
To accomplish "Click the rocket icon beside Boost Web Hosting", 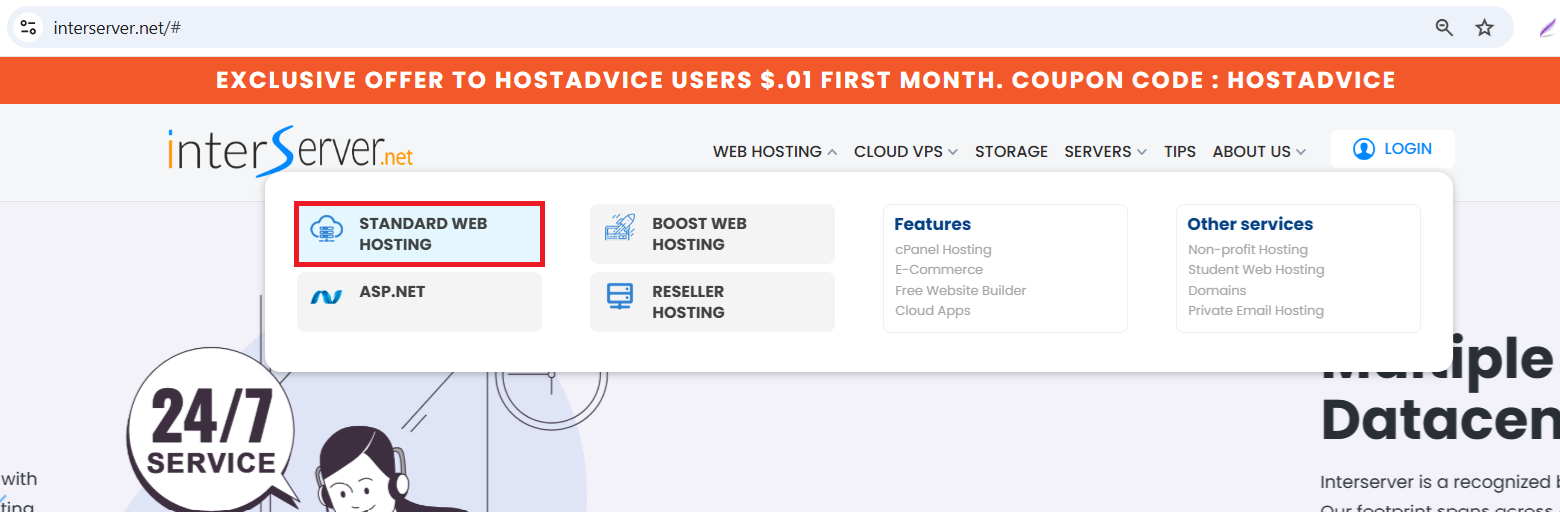I will pos(620,229).
